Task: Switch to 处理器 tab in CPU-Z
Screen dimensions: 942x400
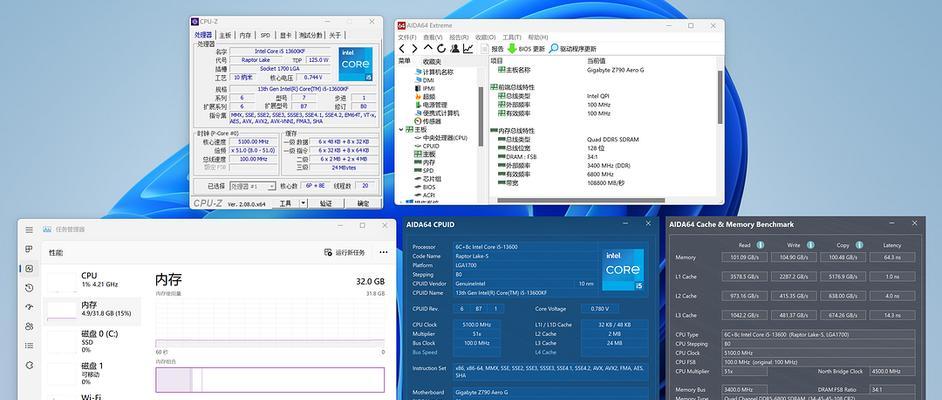Action: pos(203,35)
